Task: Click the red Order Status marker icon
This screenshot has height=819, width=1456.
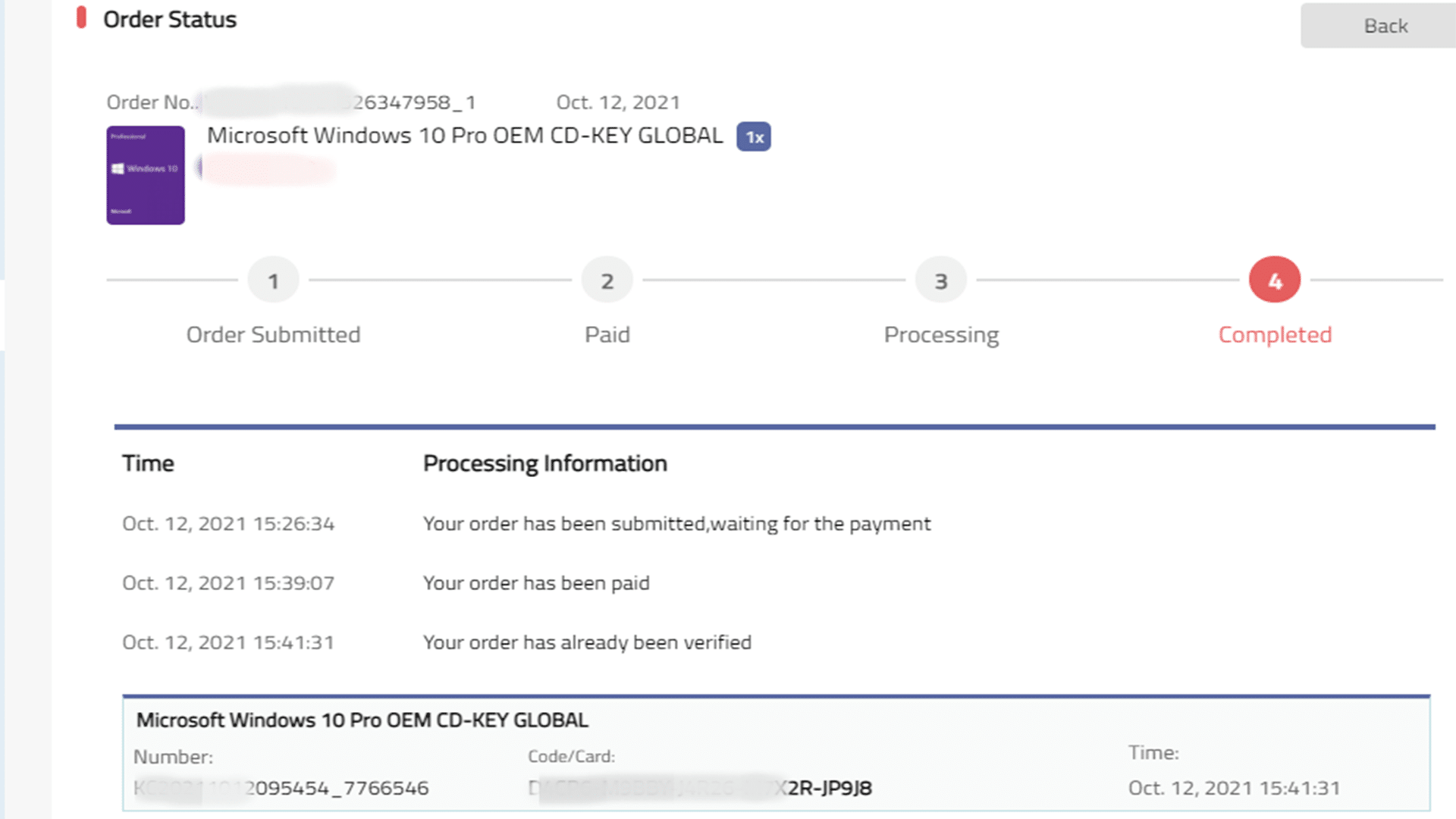Action: (x=81, y=17)
